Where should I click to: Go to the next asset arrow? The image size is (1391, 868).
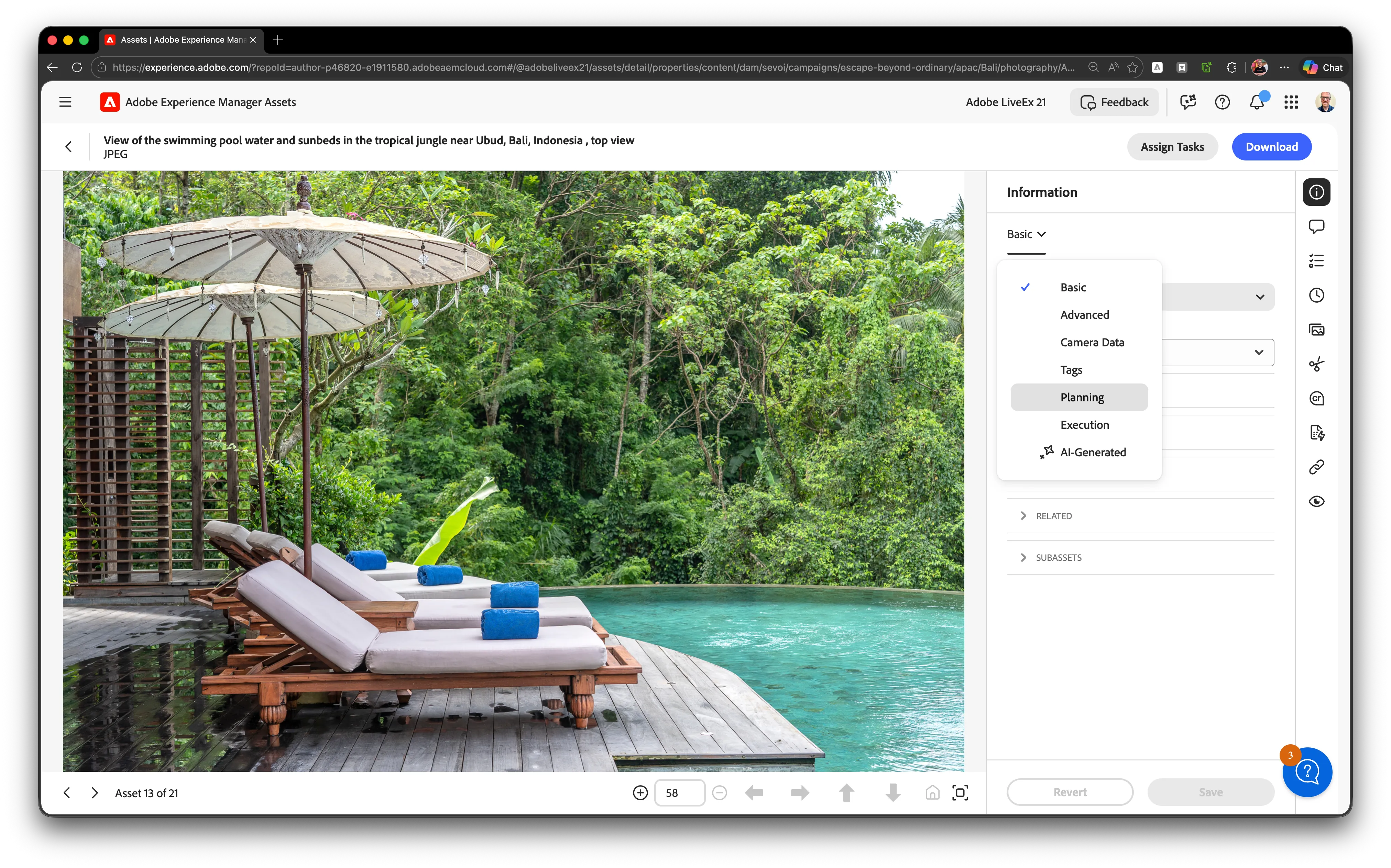[95, 793]
